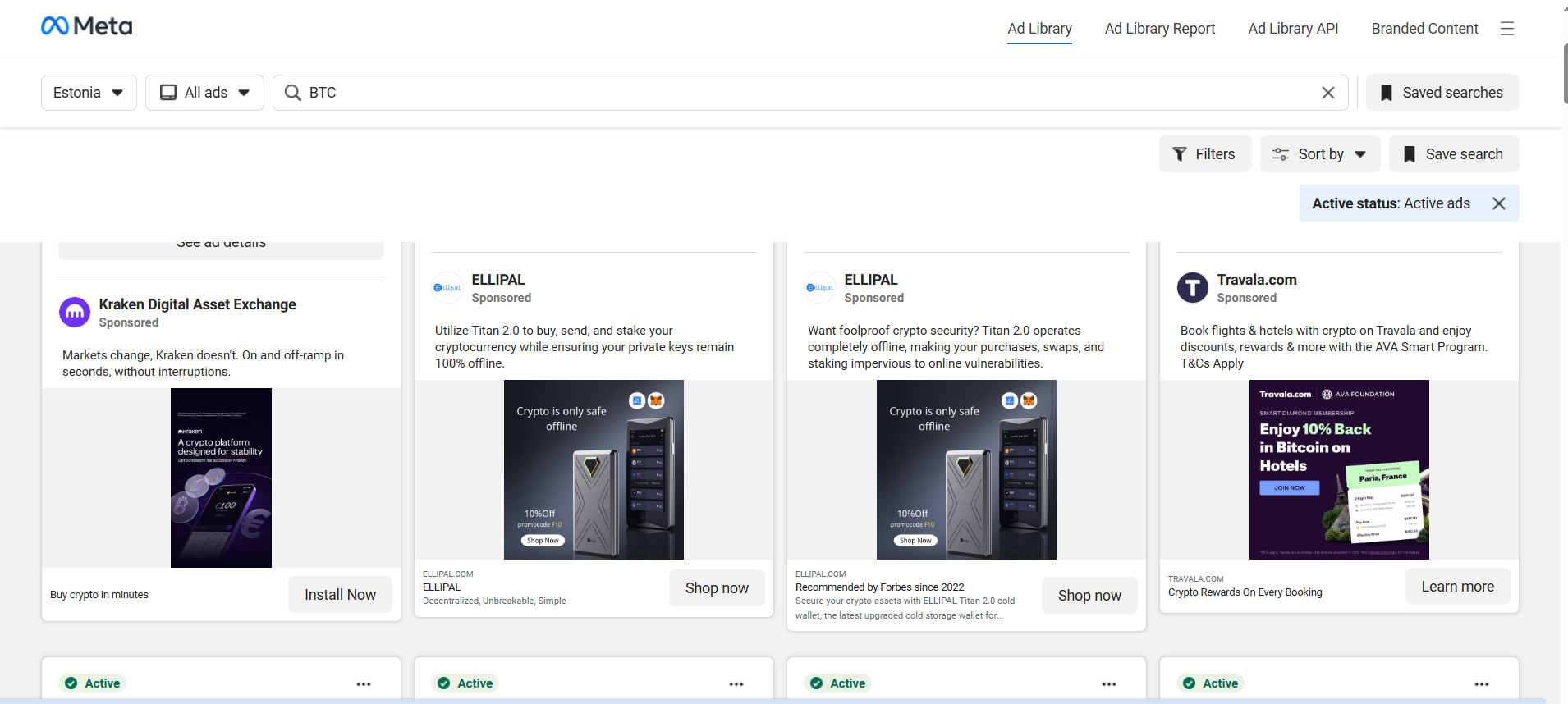
Task: Go to Branded Content tab
Action: pyautogui.click(x=1424, y=29)
